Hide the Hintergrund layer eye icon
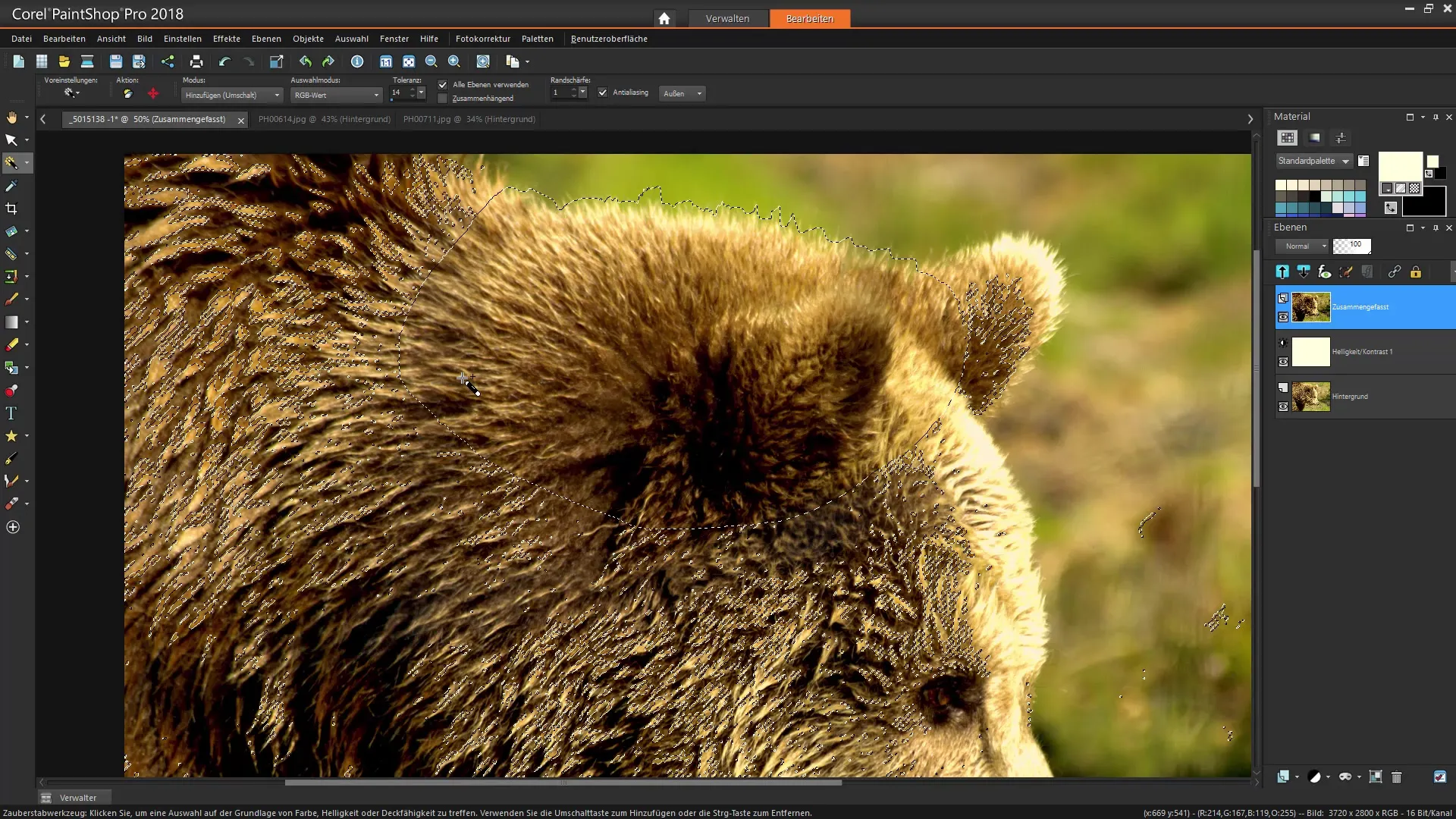The height and width of the screenshot is (819, 1456). 1283,406
